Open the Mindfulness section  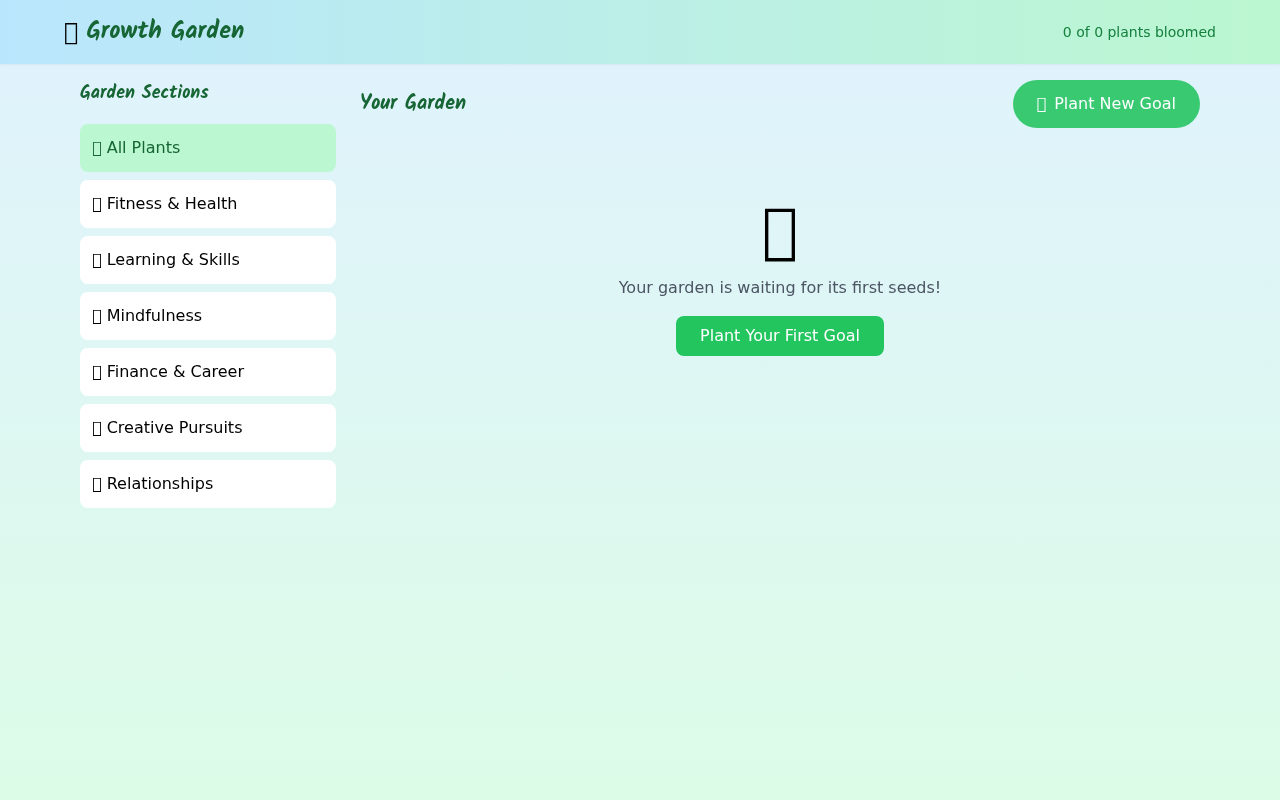click(x=208, y=315)
